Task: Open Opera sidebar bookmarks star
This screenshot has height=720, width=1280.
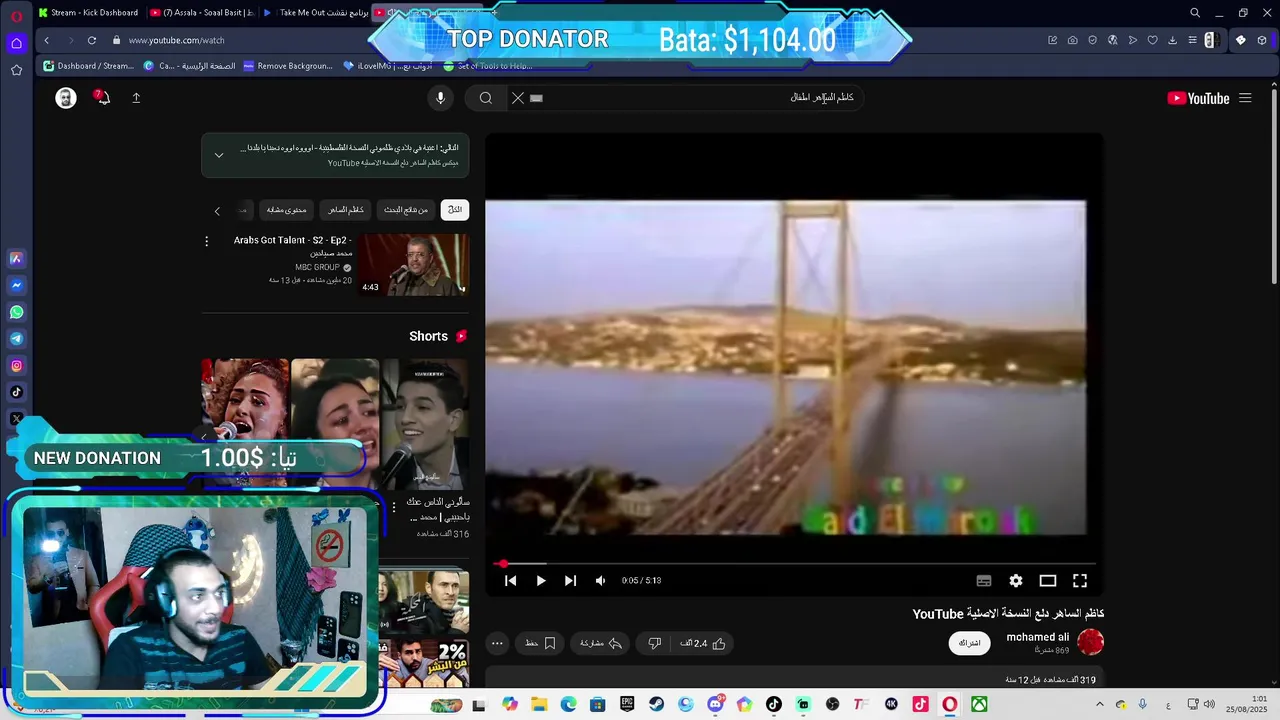Action: pos(16,70)
